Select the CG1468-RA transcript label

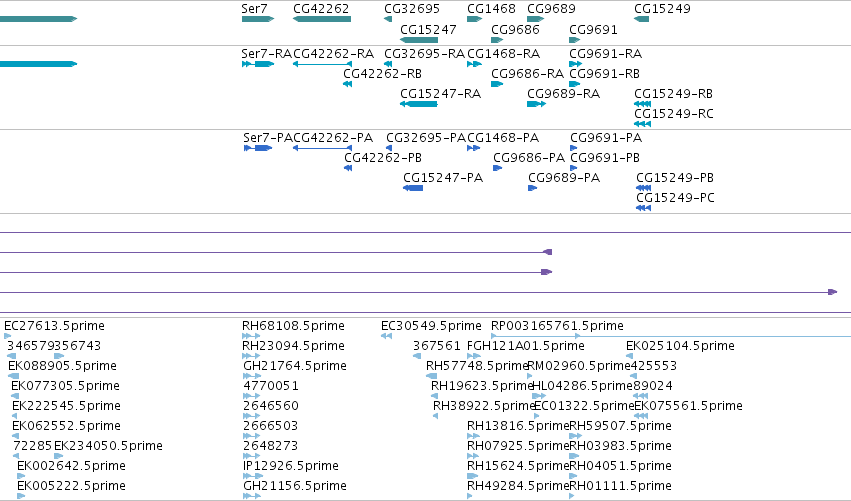504,54
